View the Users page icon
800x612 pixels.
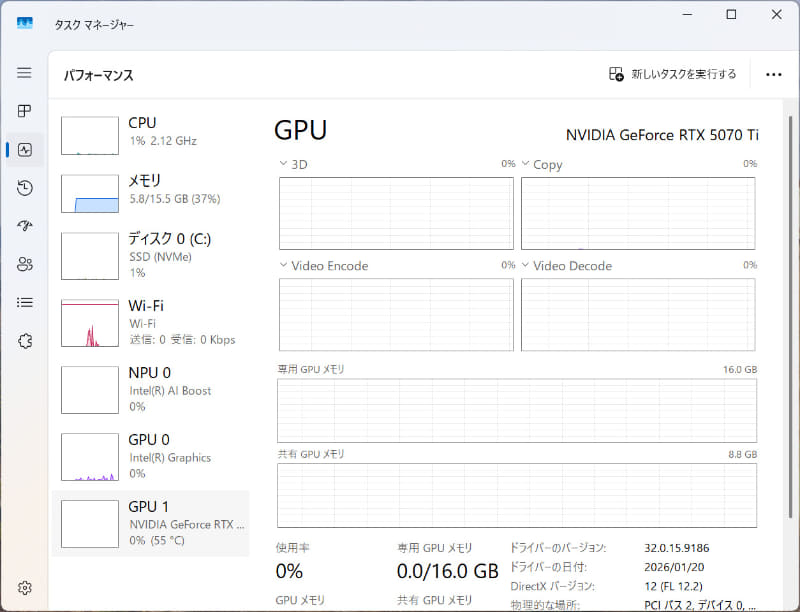pos(24,264)
